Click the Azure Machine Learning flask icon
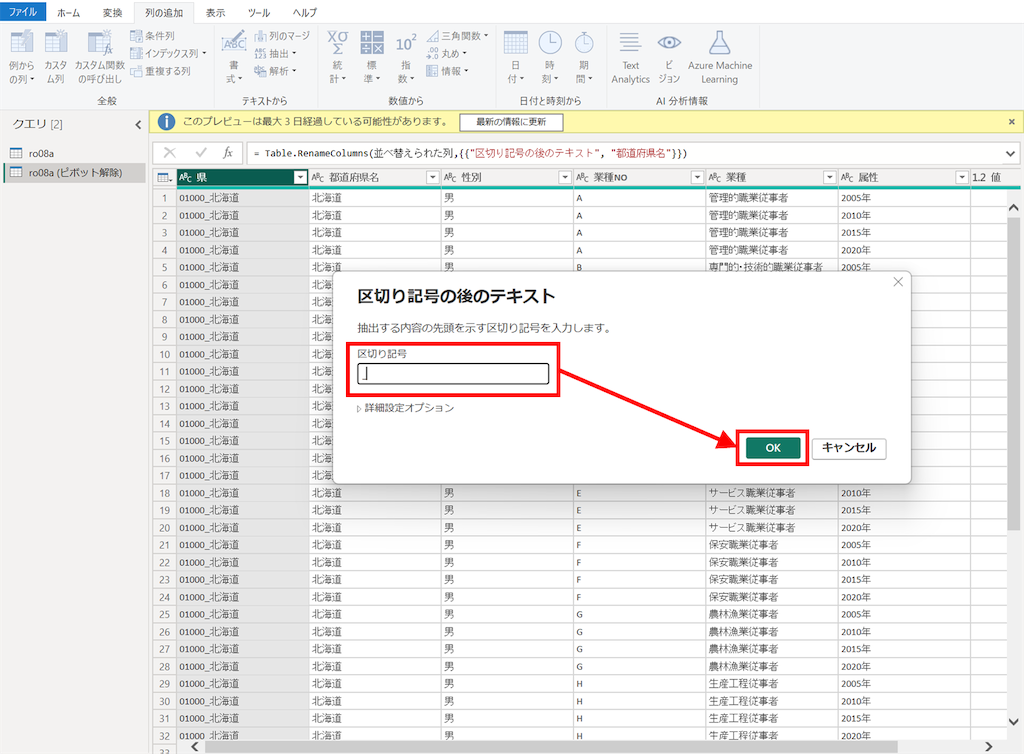This screenshot has width=1024, height=754. pyautogui.click(x=720, y=42)
